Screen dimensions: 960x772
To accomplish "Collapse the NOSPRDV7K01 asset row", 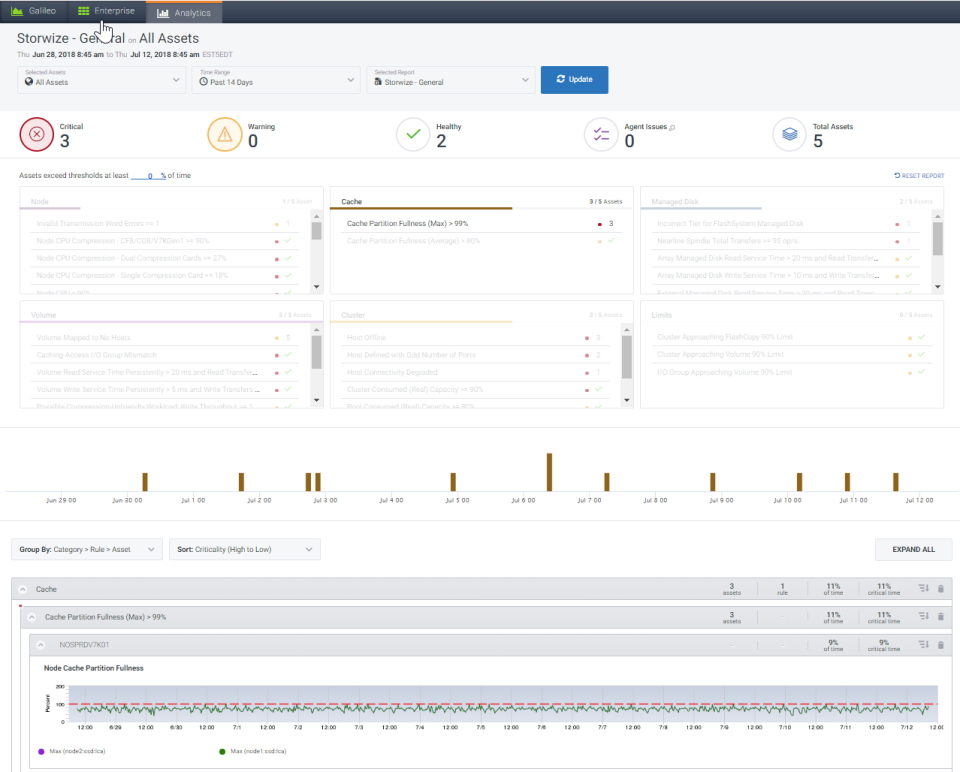I will click(40, 645).
